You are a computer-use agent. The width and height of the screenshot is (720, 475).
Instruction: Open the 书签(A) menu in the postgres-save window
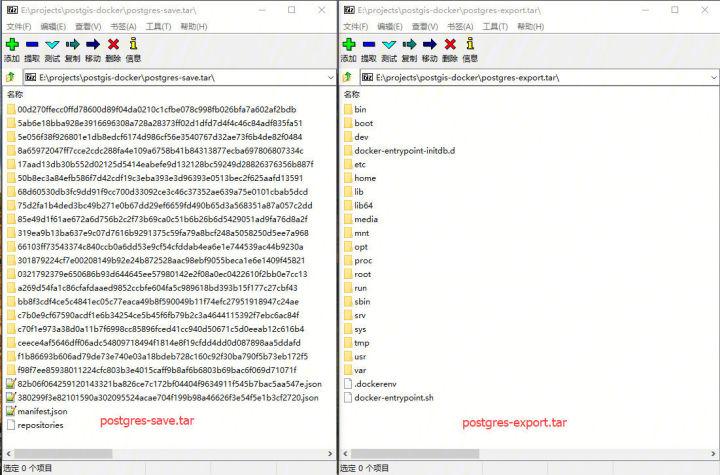[x=124, y=27]
